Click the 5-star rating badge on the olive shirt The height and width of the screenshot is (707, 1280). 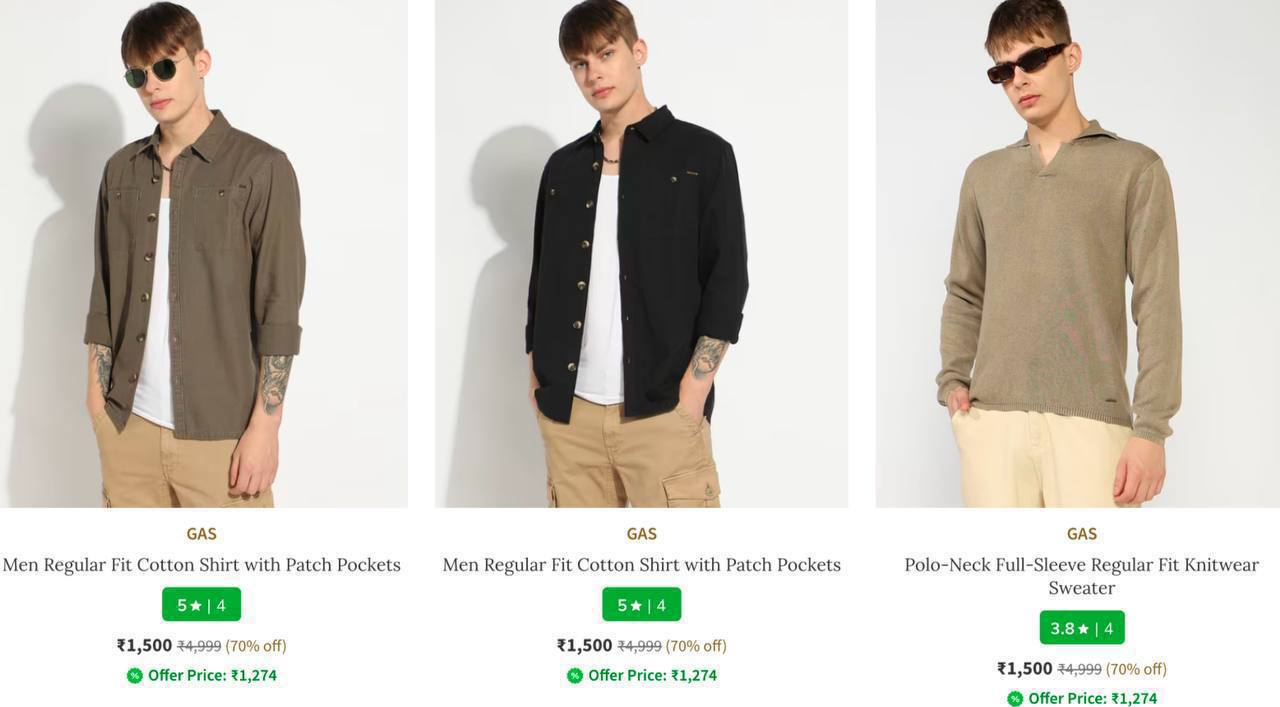201,605
